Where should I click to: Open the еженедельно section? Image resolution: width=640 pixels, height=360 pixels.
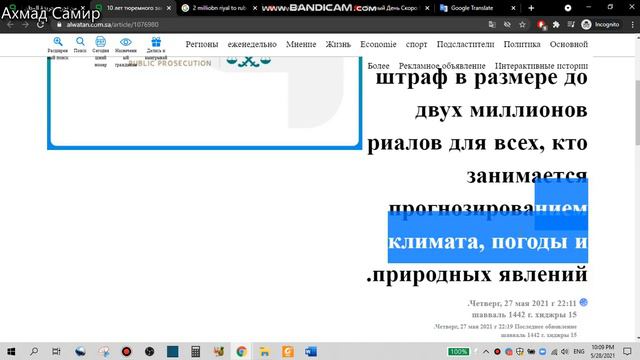tap(252, 44)
